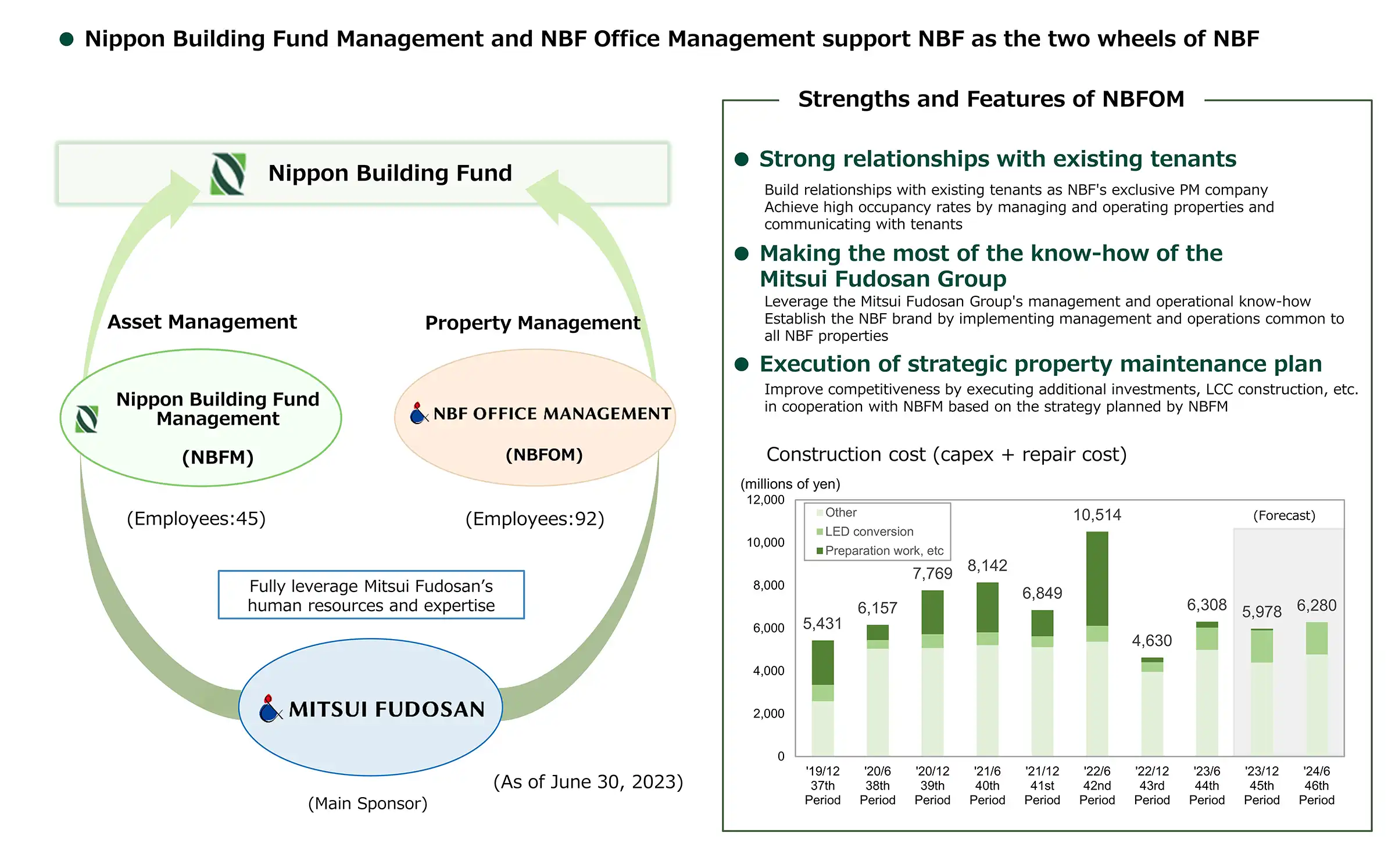This screenshot has height=868, width=1395.
Task: Click 'Making the most of the know-how' heading
Action: pyautogui.click(x=991, y=266)
